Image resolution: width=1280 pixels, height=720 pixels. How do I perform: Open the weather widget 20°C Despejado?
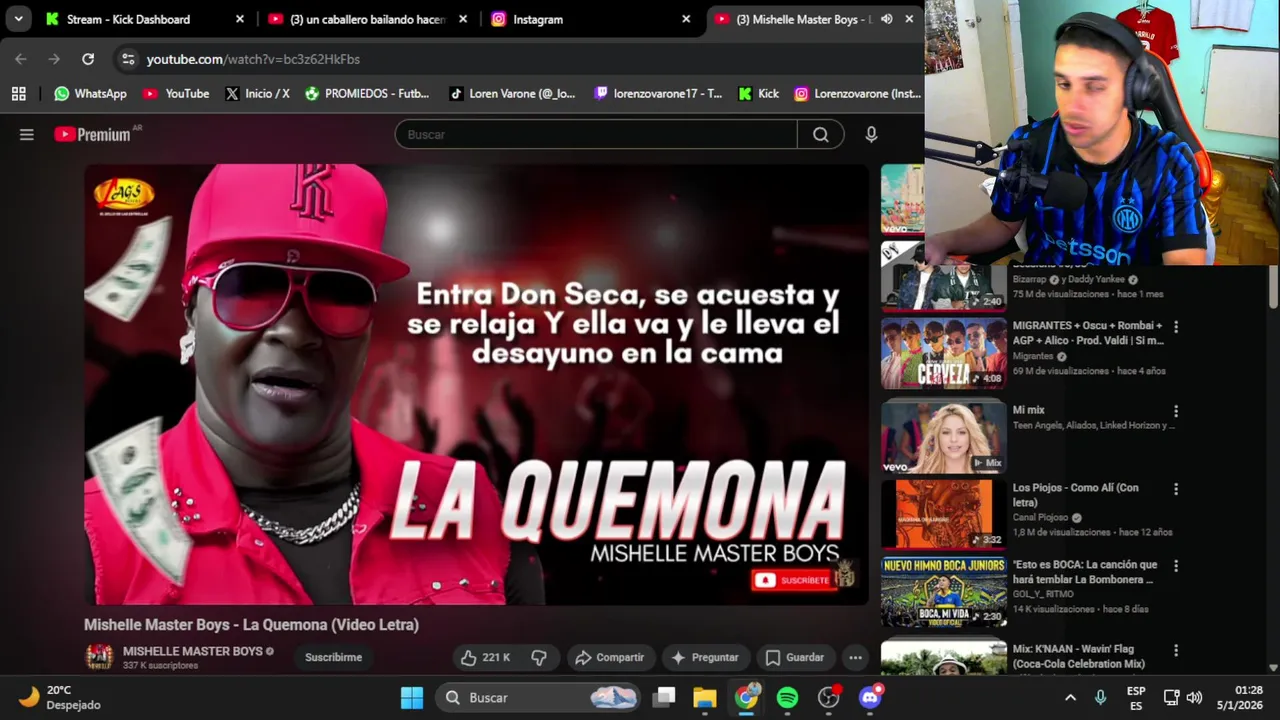[x=60, y=697]
